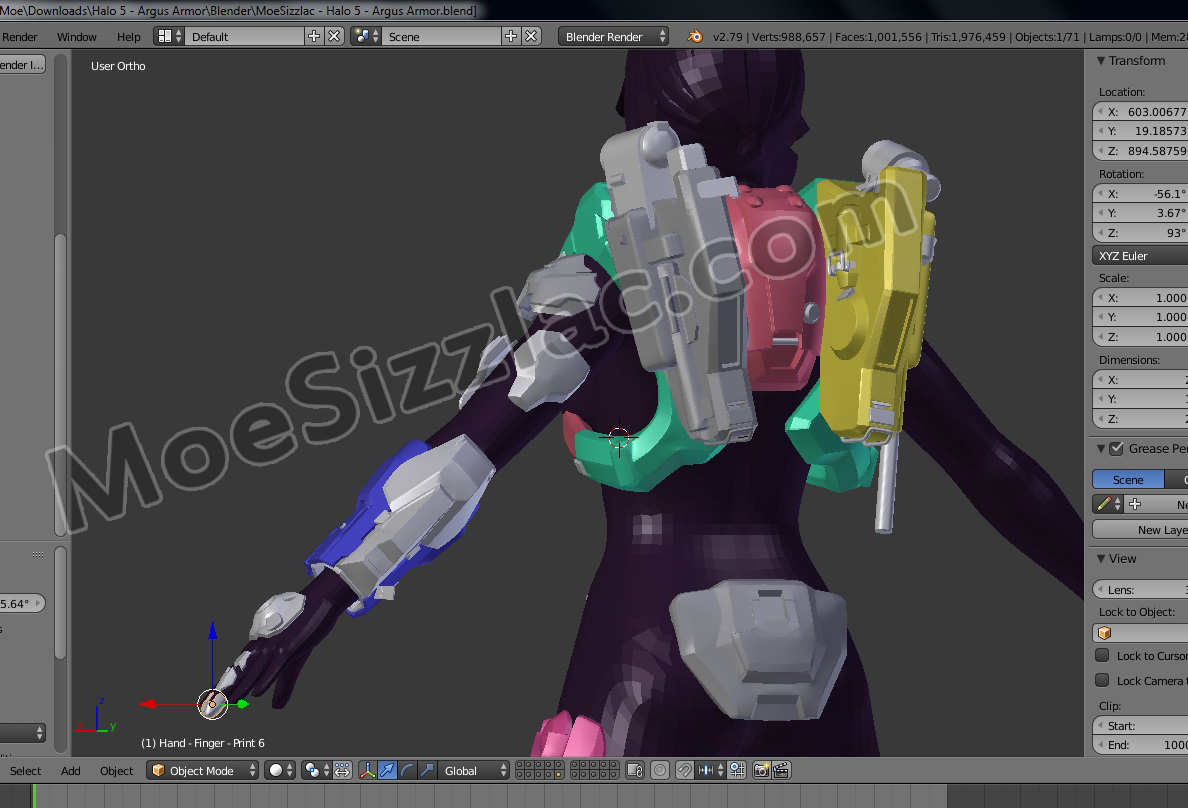Viewport: 1188px width, 808px height.
Task: Add a new screen layout next to Default
Action: pyautogui.click(x=314, y=36)
